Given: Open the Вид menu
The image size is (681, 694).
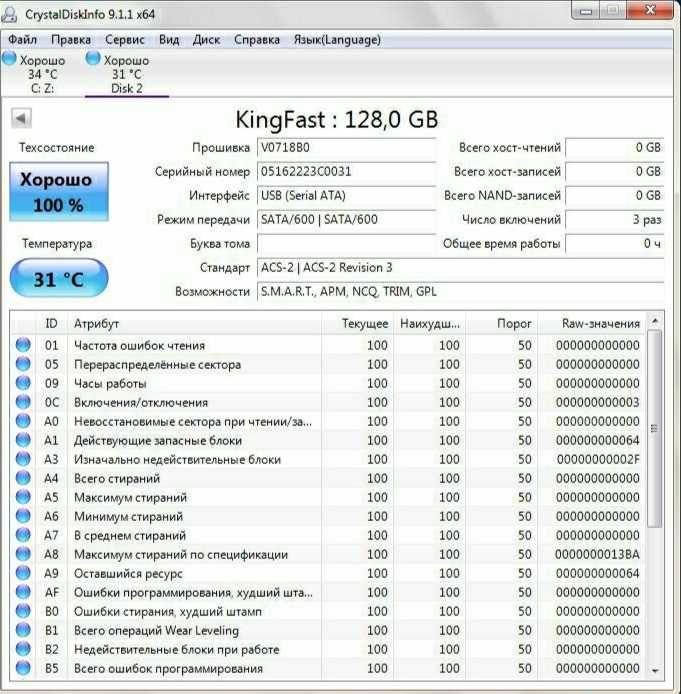Looking at the screenshot, I should click(x=169, y=40).
